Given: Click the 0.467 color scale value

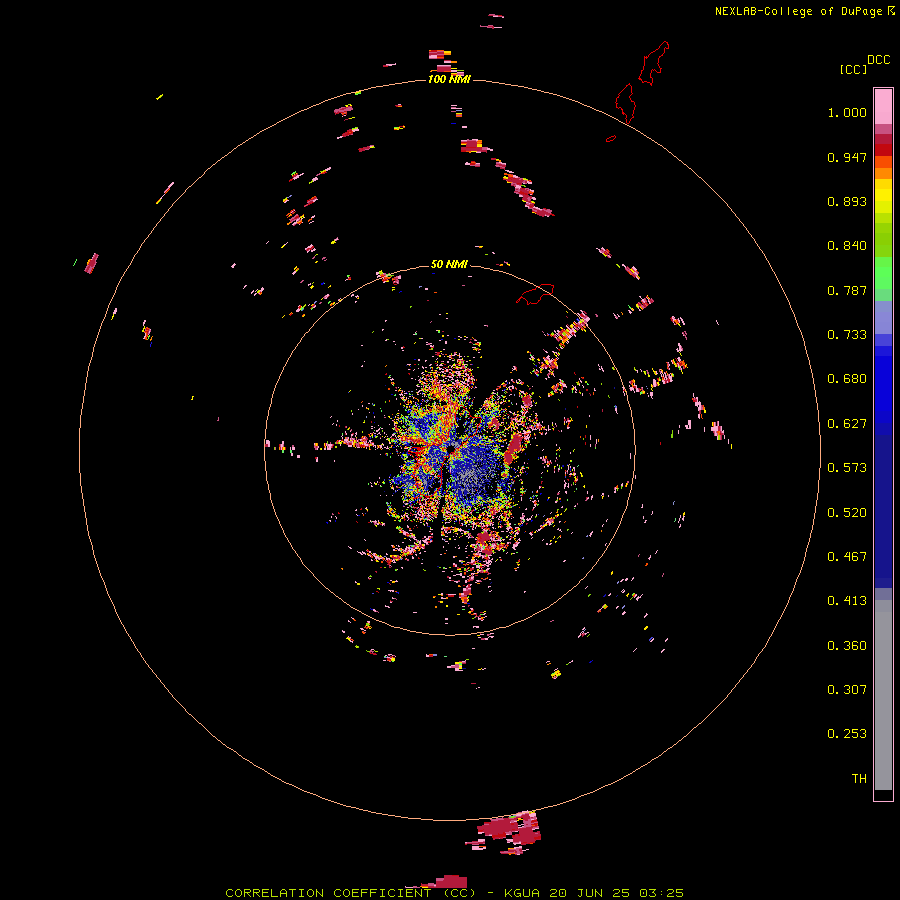Looking at the screenshot, I should click(x=847, y=557).
